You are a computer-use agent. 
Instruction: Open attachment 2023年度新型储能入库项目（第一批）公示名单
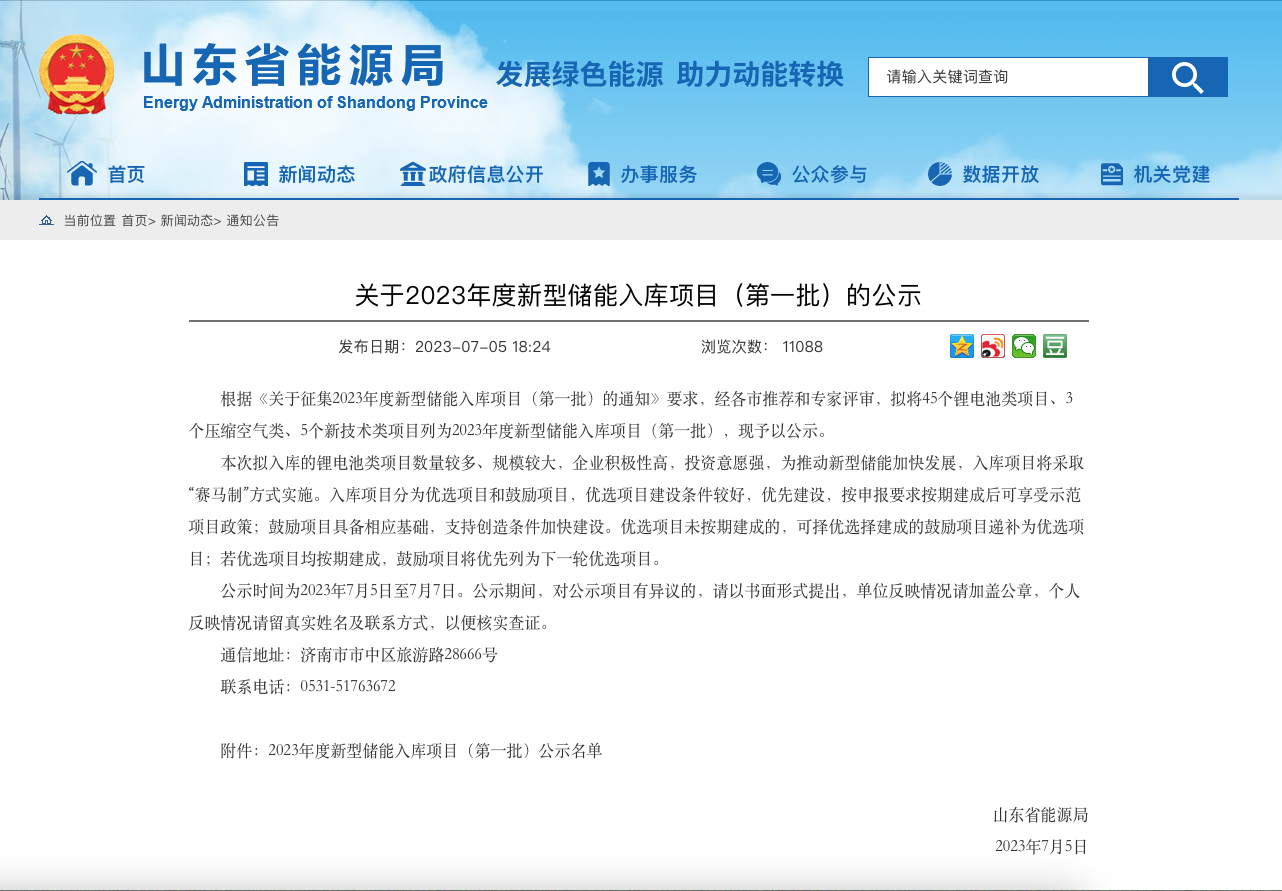[x=435, y=751]
